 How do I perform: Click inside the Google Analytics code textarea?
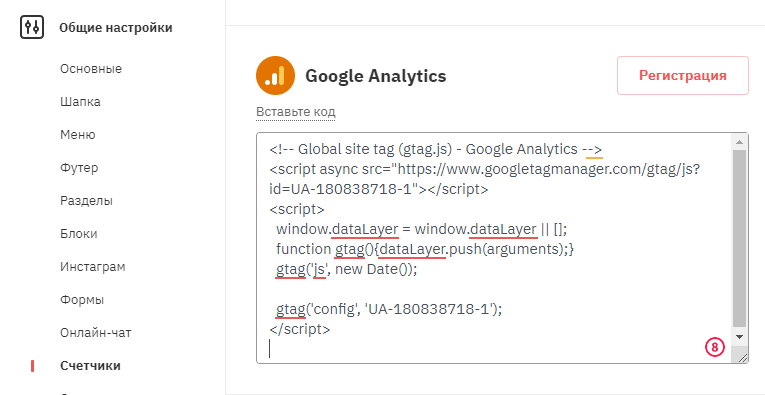click(493, 248)
